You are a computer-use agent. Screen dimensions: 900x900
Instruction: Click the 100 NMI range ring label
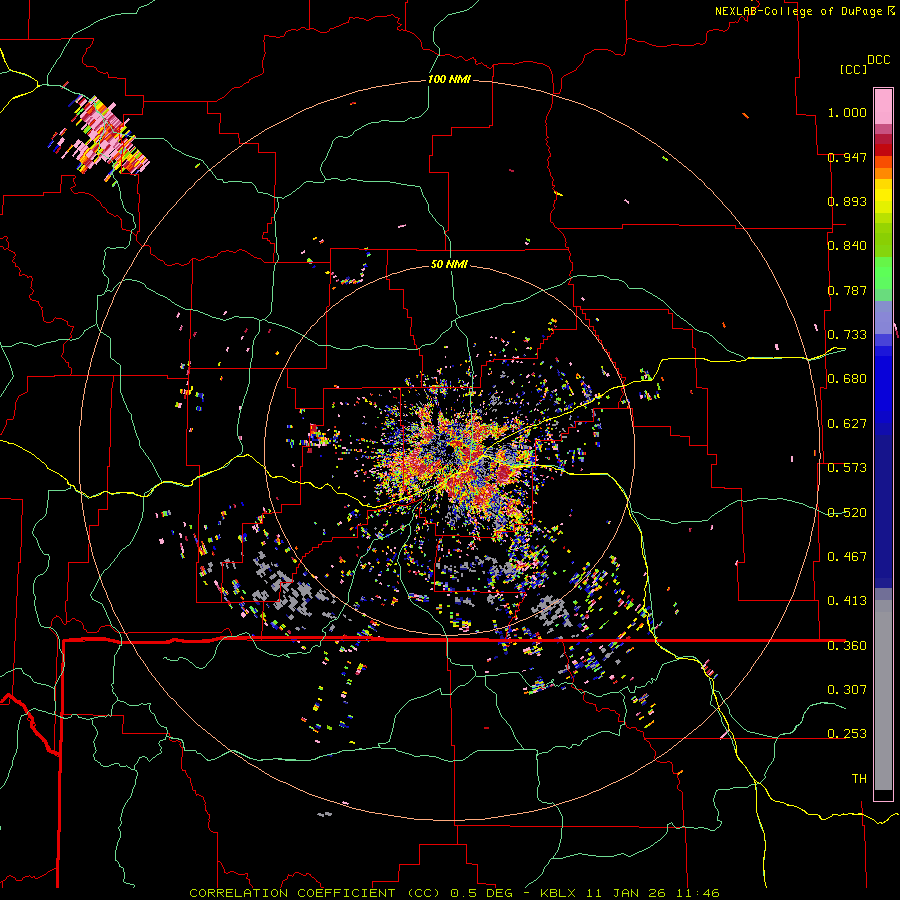(x=449, y=79)
